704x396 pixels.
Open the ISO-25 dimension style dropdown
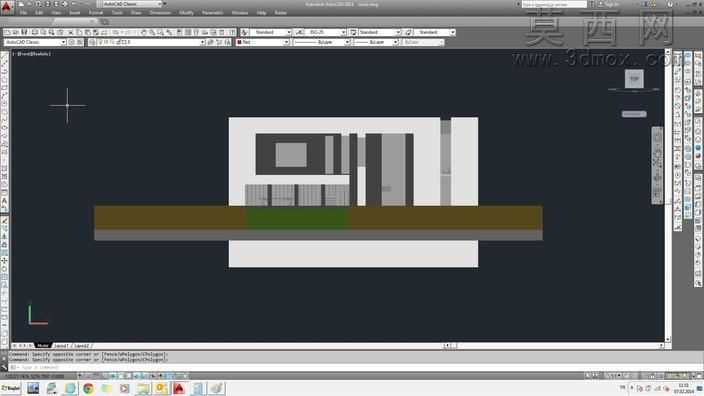[x=326, y=32]
